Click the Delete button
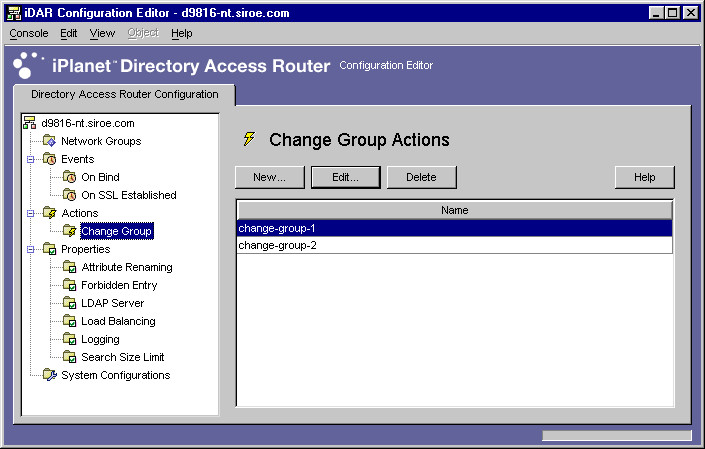Image resolution: width=705 pixels, height=449 pixels. coord(421,177)
